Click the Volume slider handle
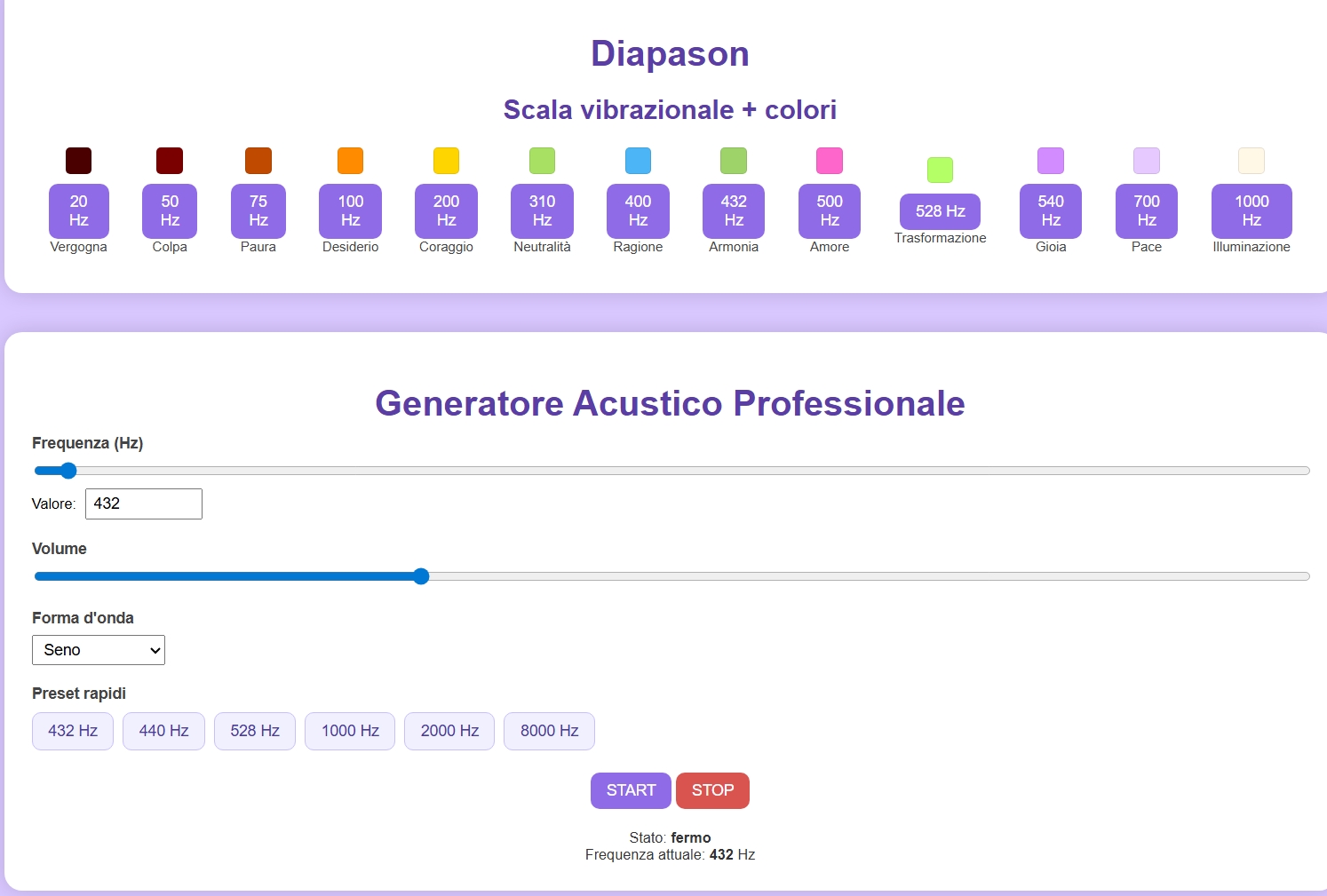Screen dimensions: 1327x896 coord(421,576)
